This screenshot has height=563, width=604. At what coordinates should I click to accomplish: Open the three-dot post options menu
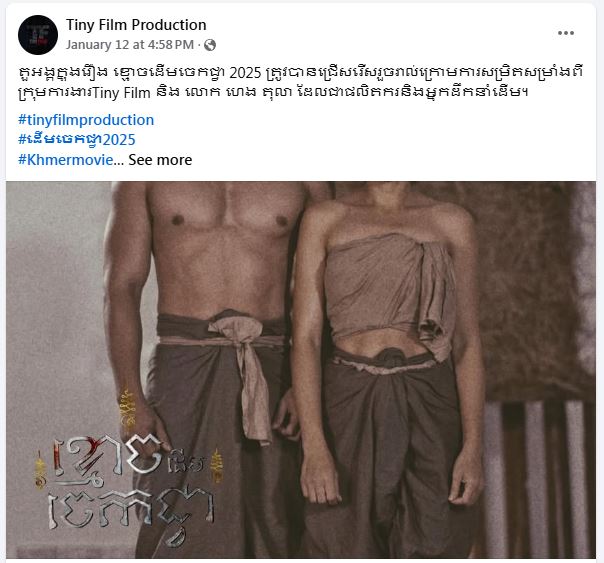[x=566, y=33]
